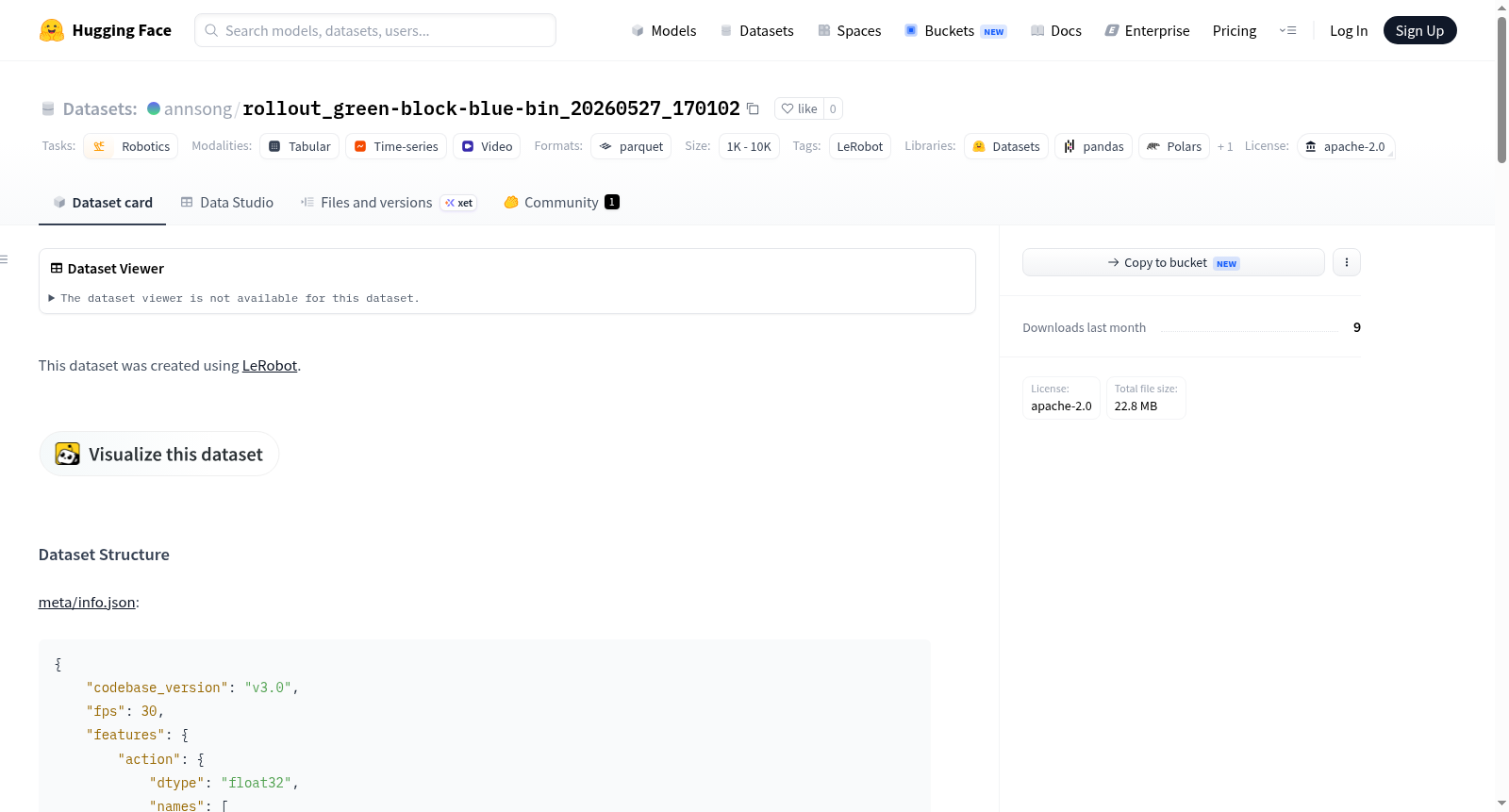Open the annsong user profile link
Viewport: 1509px width, 812px height.
(x=198, y=108)
